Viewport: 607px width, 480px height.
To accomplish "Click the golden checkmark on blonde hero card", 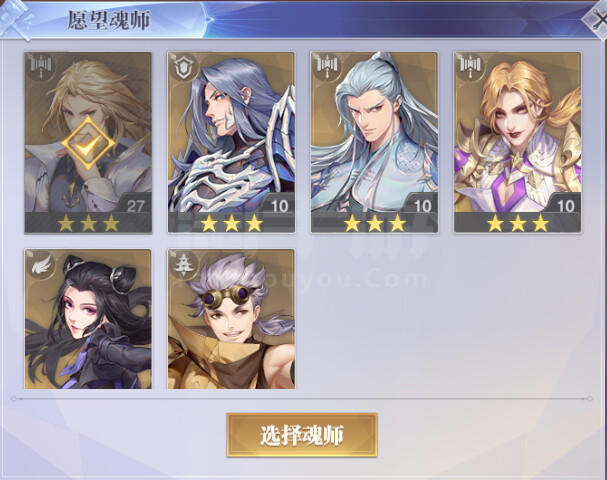I will [x=88, y=143].
